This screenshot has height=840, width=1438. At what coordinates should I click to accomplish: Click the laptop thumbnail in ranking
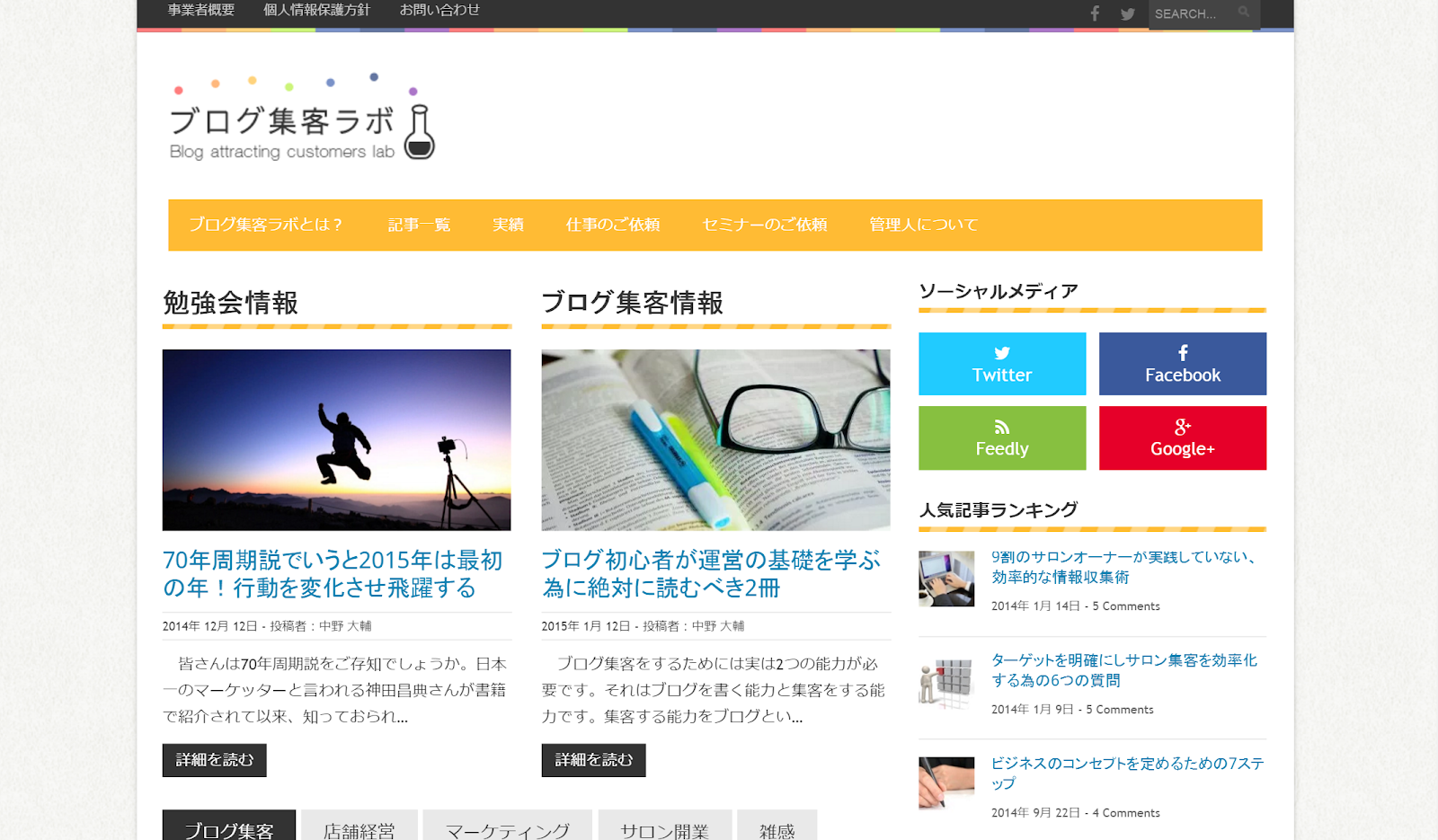pos(946,579)
